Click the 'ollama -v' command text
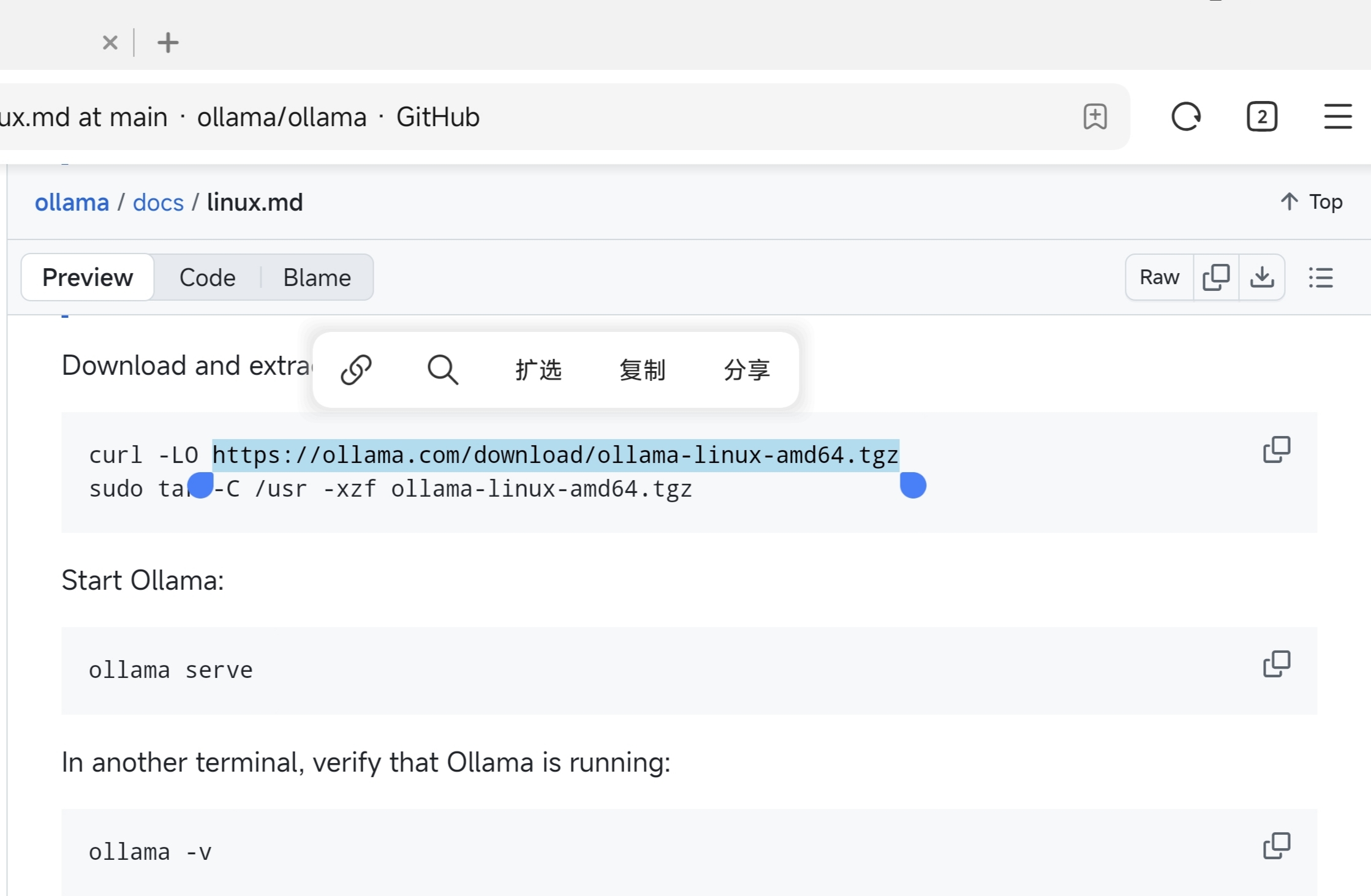Screen dimensions: 1371x896 coord(150,852)
